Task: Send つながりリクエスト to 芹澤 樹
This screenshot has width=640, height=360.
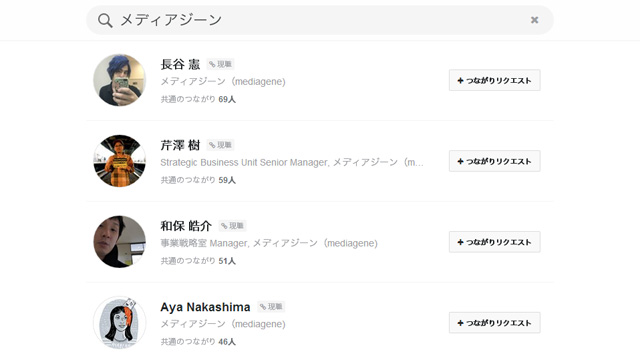Action: tap(495, 161)
